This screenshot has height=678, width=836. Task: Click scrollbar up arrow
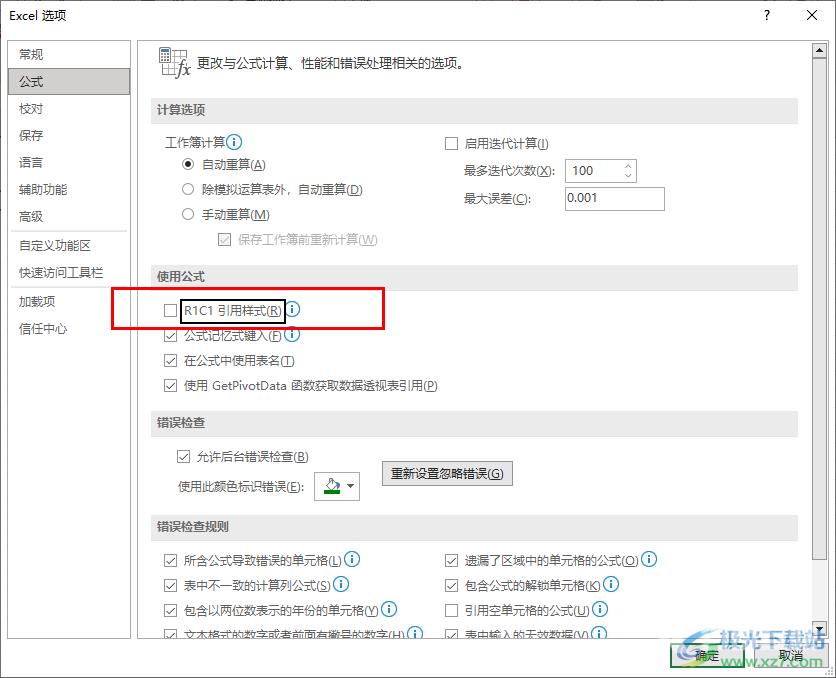819,51
